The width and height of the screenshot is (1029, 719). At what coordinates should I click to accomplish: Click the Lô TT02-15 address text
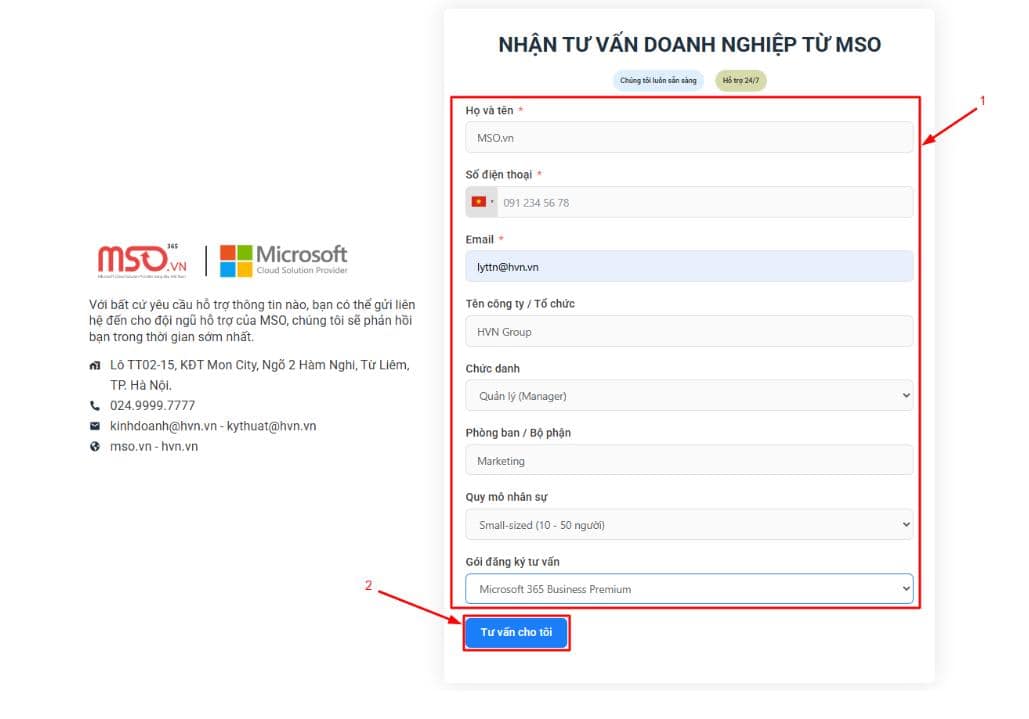tap(260, 375)
